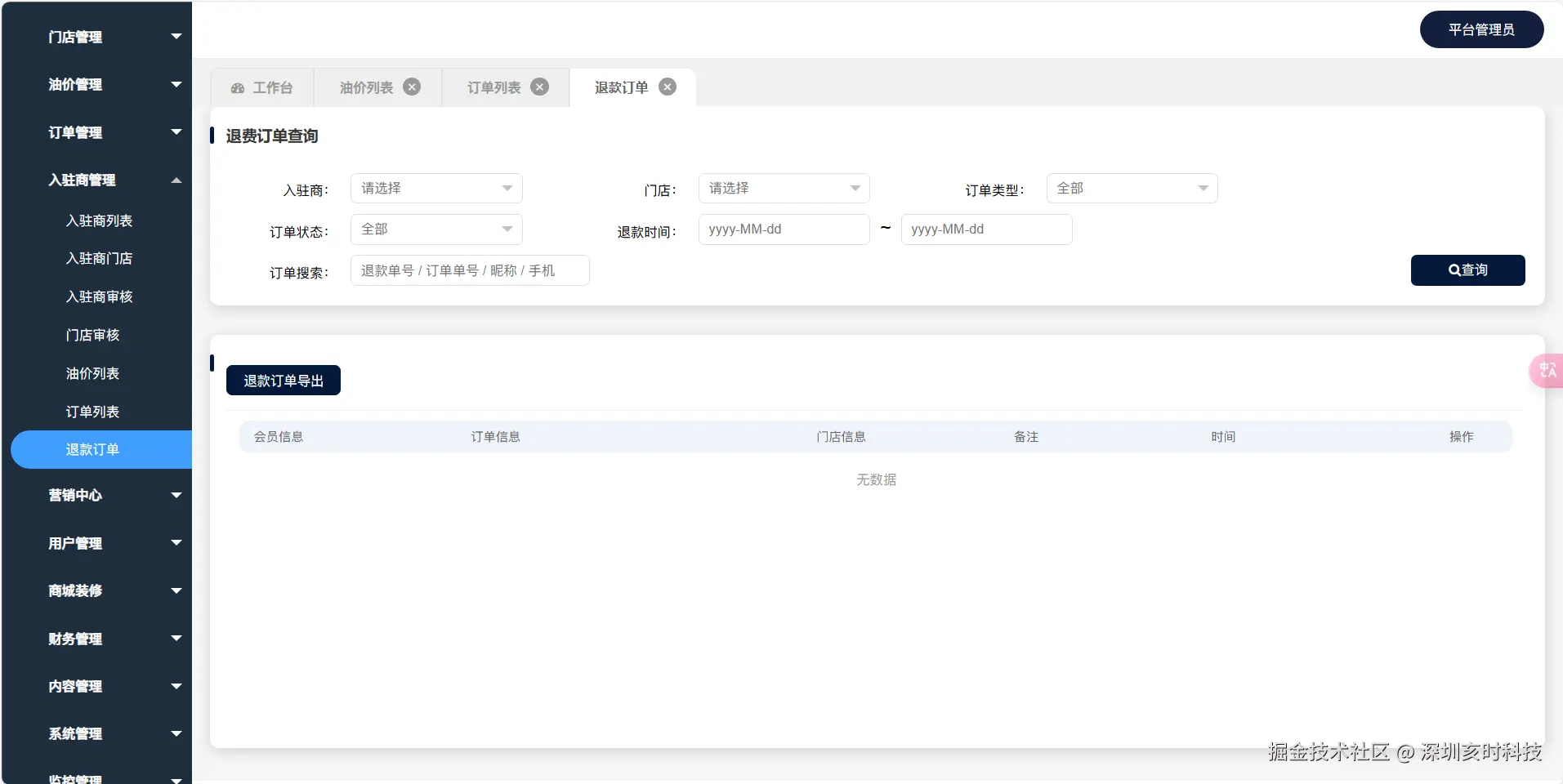The height and width of the screenshot is (784, 1563).
Task: Select 退款订单 in the sidebar
Action: click(x=101, y=449)
